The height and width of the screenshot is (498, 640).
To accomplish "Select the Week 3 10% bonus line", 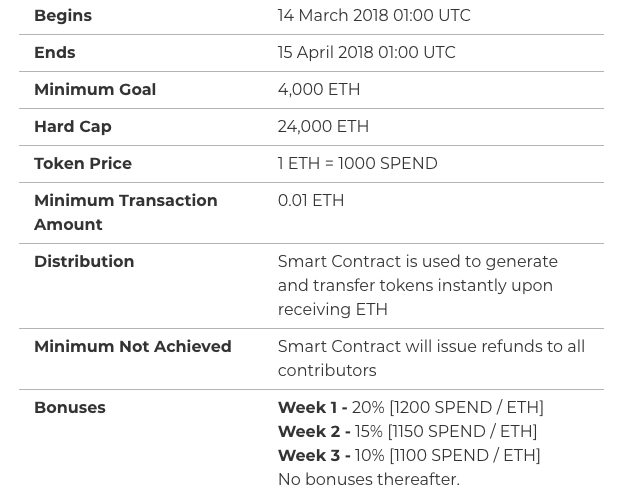I will [408, 456].
